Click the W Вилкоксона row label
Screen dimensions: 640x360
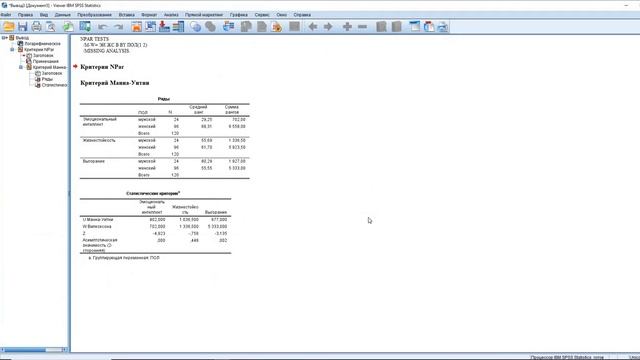coord(97,227)
